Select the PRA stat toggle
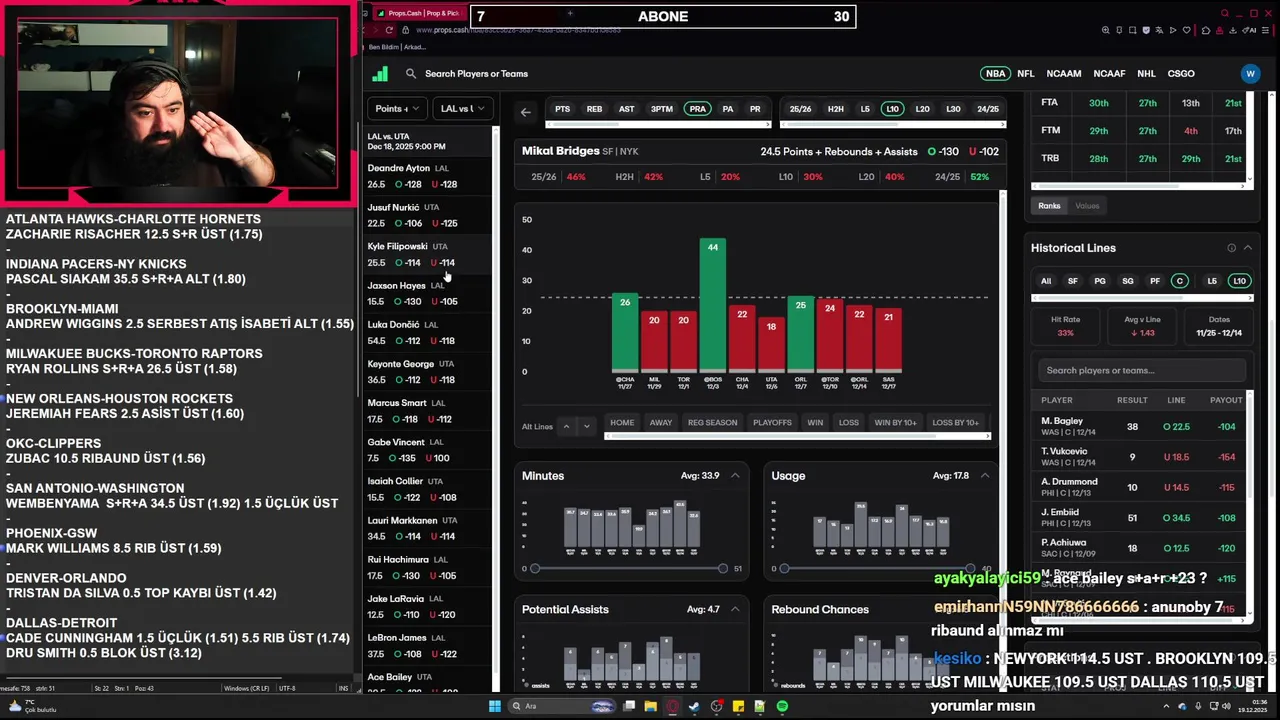Image resolution: width=1280 pixels, height=720 pixels. click(697, 109)
